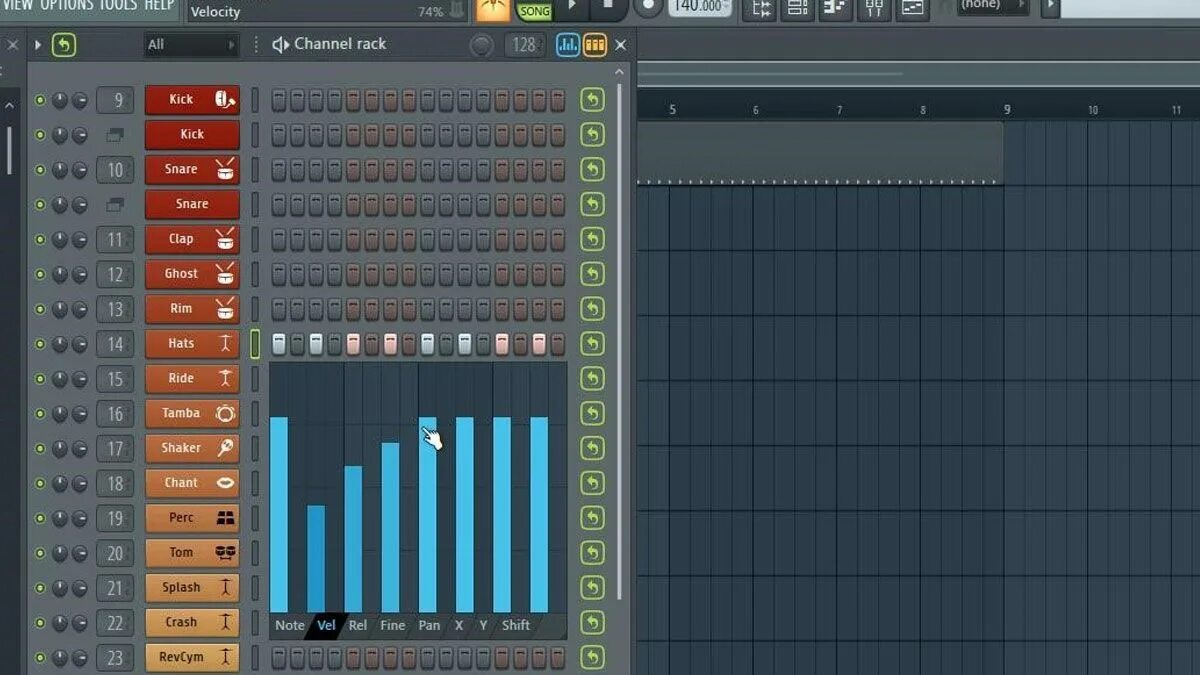Viewport: 1200px width, 675px height.
Task: Open the Ghost channel button
Action: [192, 274]
